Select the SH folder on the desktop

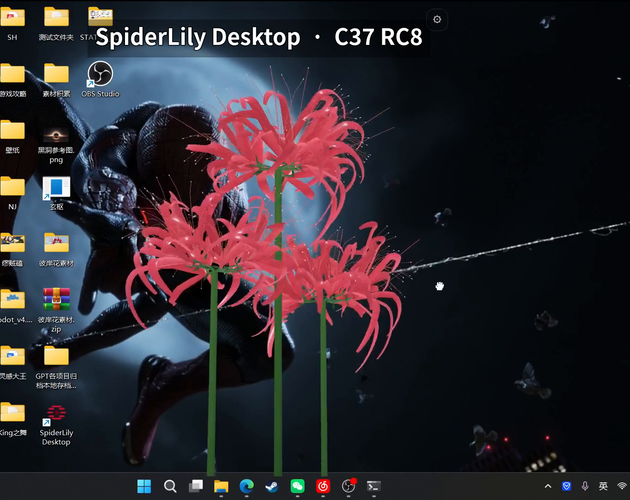click(x=12, y=24)
